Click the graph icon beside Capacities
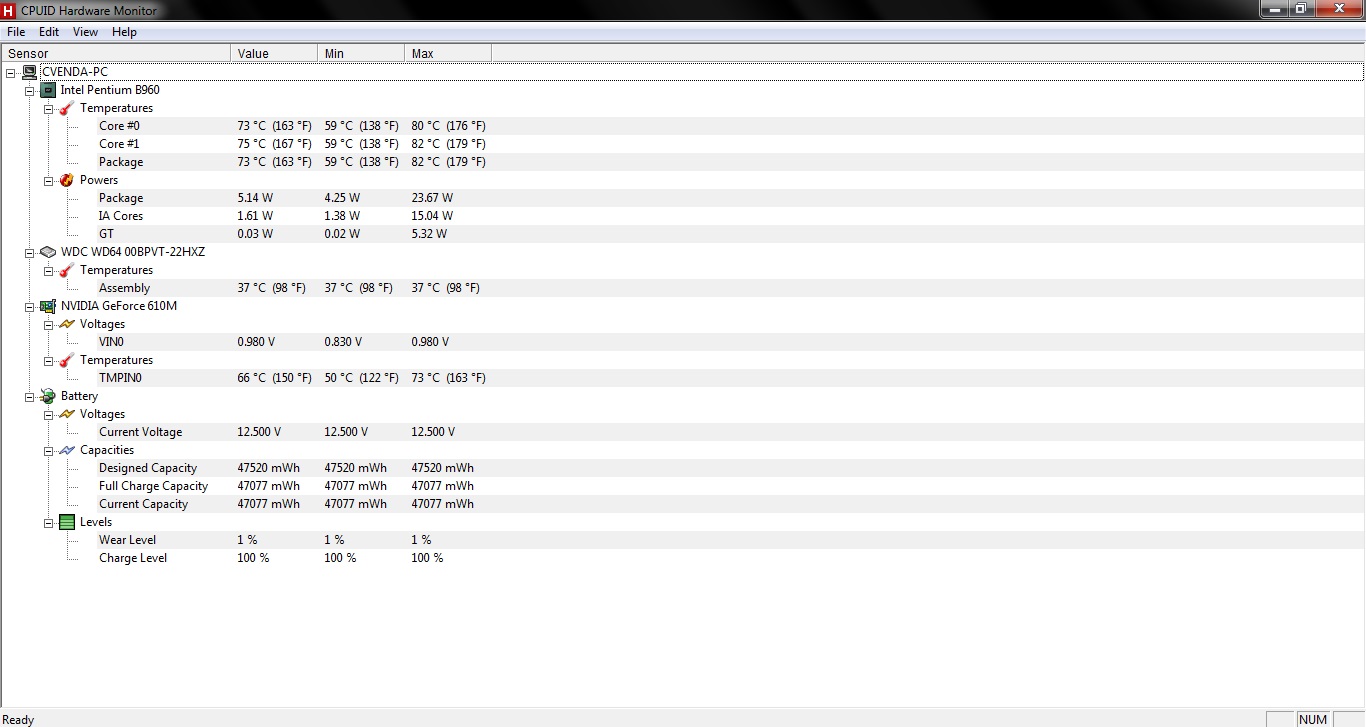The image size is (1366, 727). pyautogui.click(x=67, y=450)
